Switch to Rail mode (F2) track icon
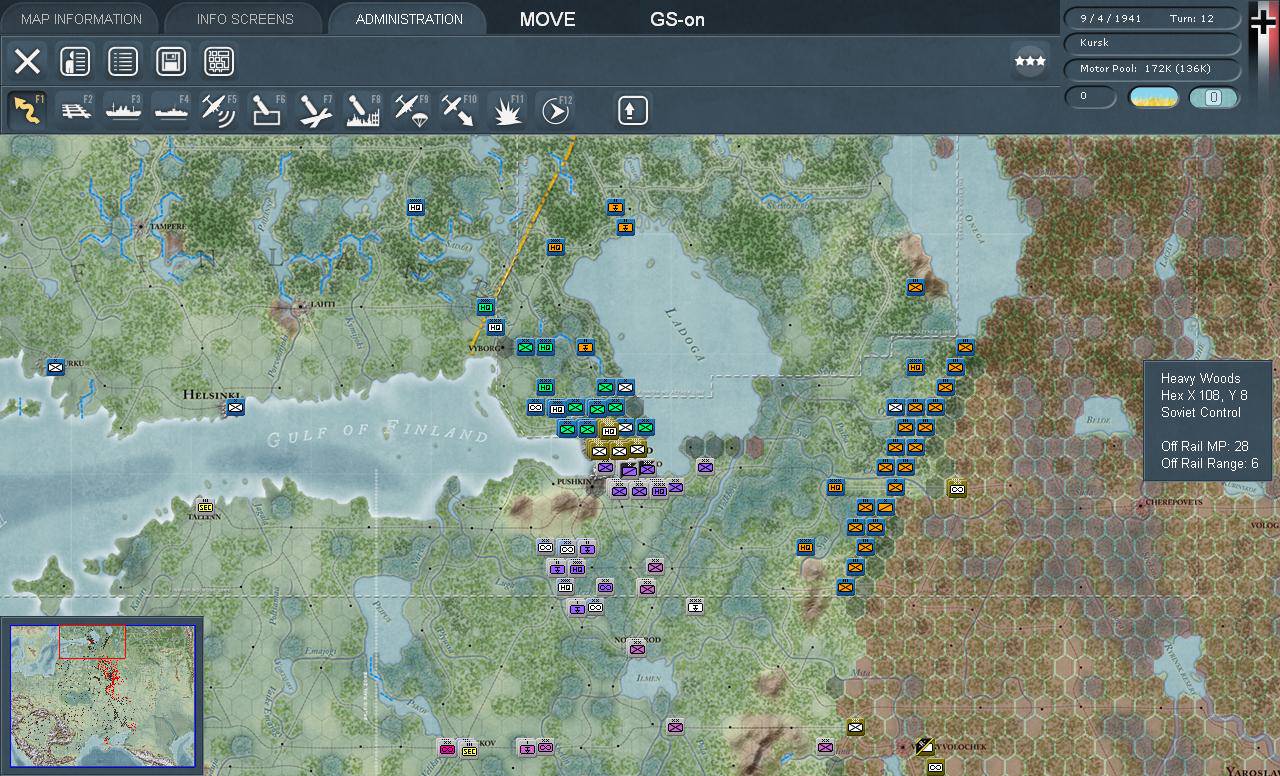This screenshot has width=1280, height=776. click(x=75, y=110)
